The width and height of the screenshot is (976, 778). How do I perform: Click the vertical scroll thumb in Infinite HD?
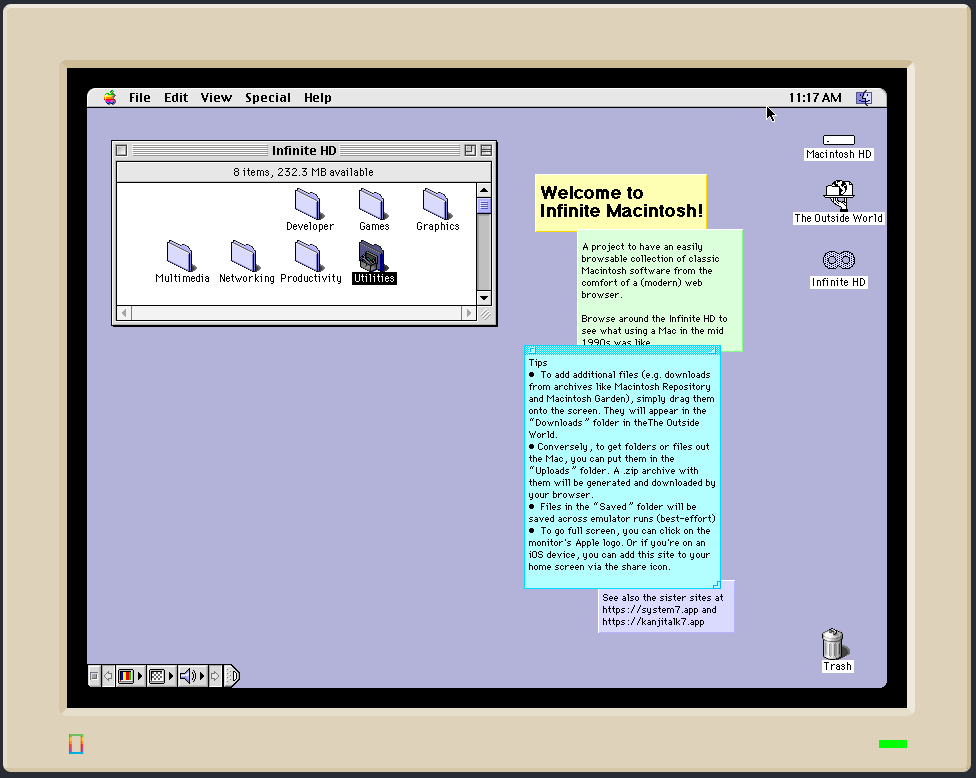tap(484, 206)
